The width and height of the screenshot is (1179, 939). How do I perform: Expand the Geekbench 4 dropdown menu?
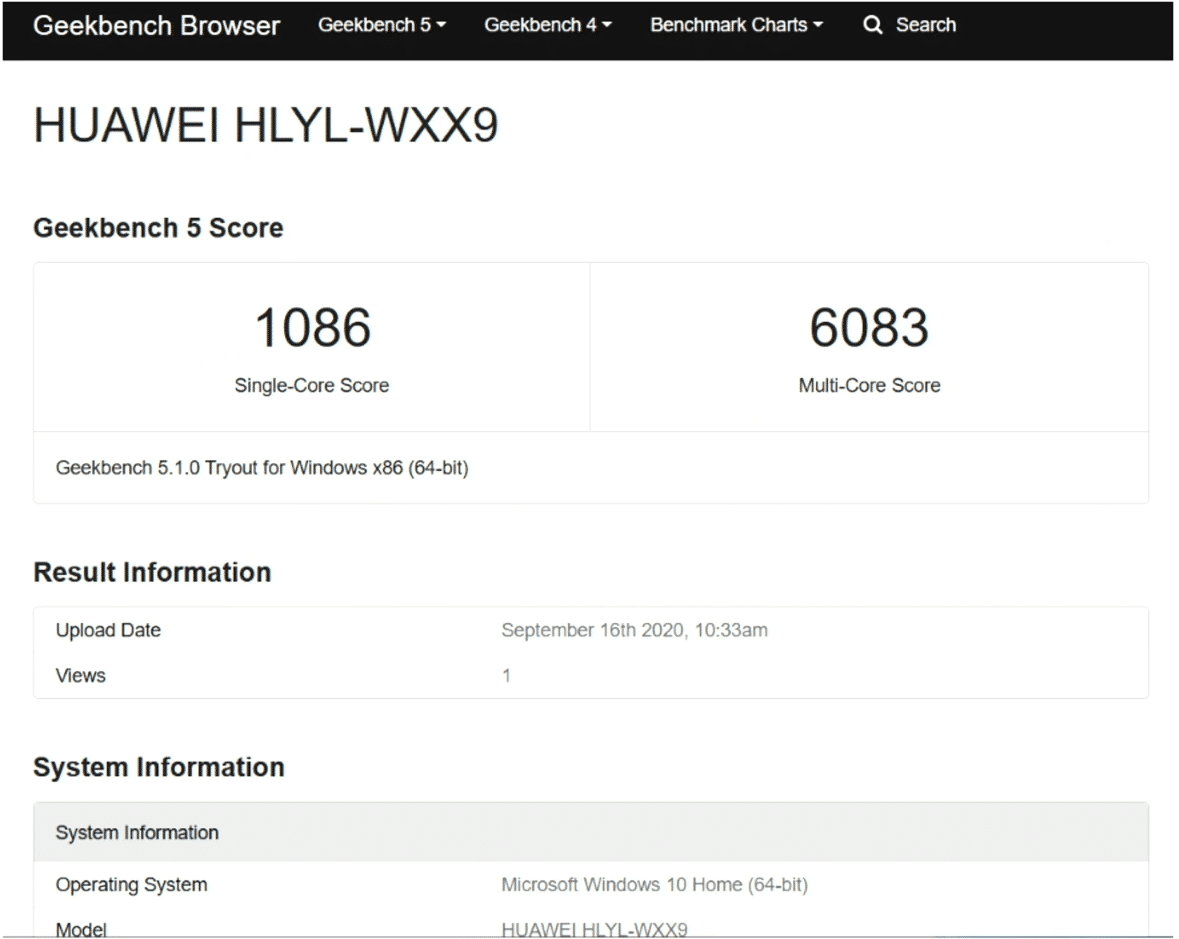point(547,25)
